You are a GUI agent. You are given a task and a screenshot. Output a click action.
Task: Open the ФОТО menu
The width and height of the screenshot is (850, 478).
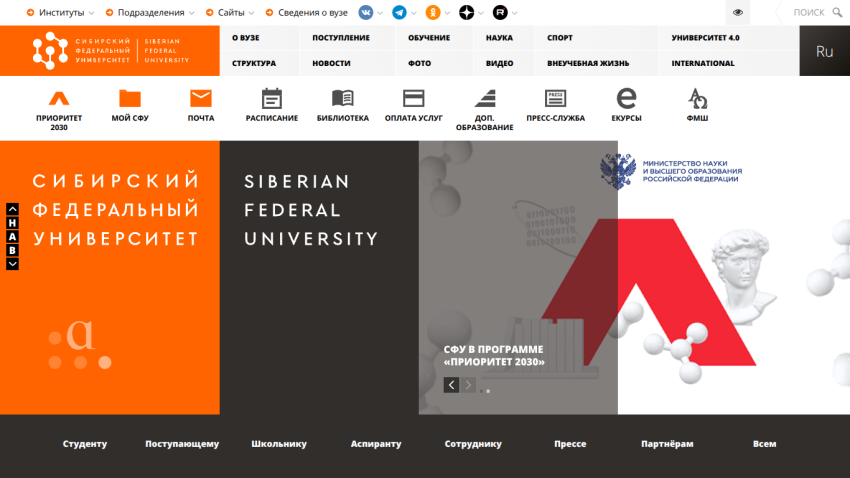(x=420, y=63)
